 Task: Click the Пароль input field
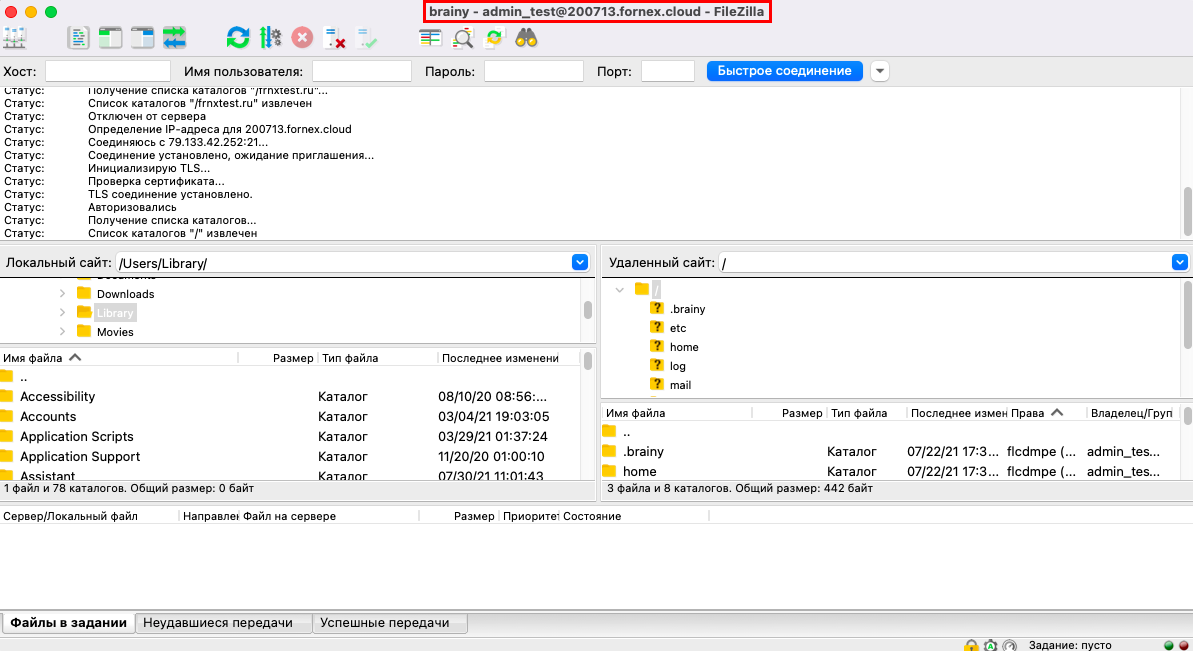coord(533,71)
